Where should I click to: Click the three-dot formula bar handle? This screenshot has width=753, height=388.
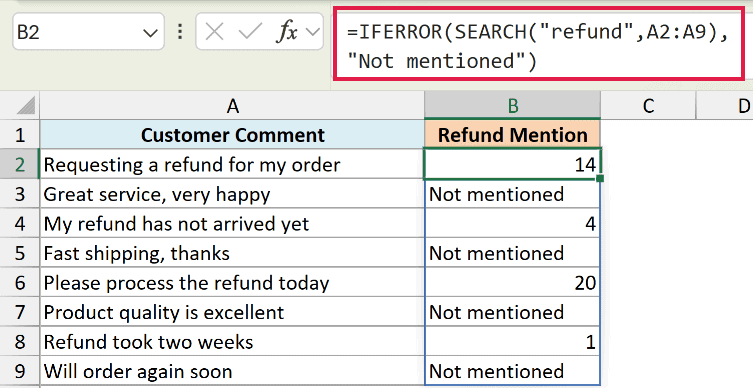coord(180,32)
